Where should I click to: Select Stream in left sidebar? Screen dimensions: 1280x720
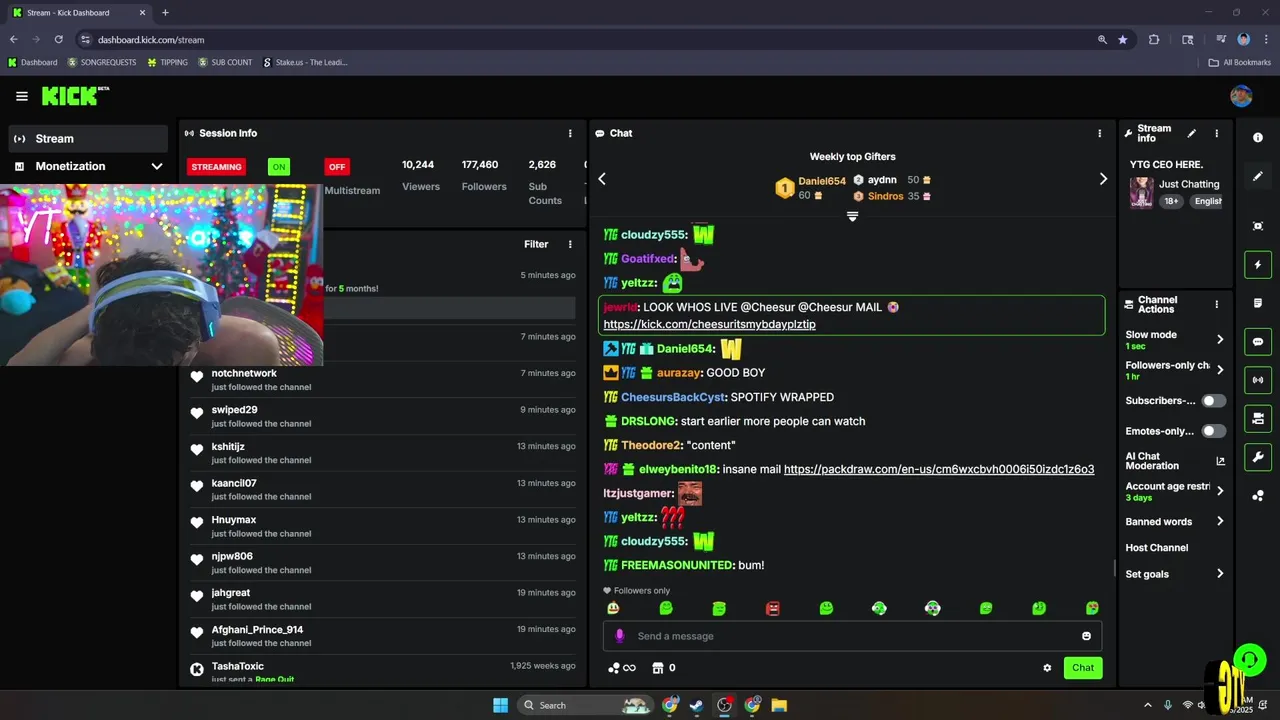pyautogui.click(x=88, y=139)
